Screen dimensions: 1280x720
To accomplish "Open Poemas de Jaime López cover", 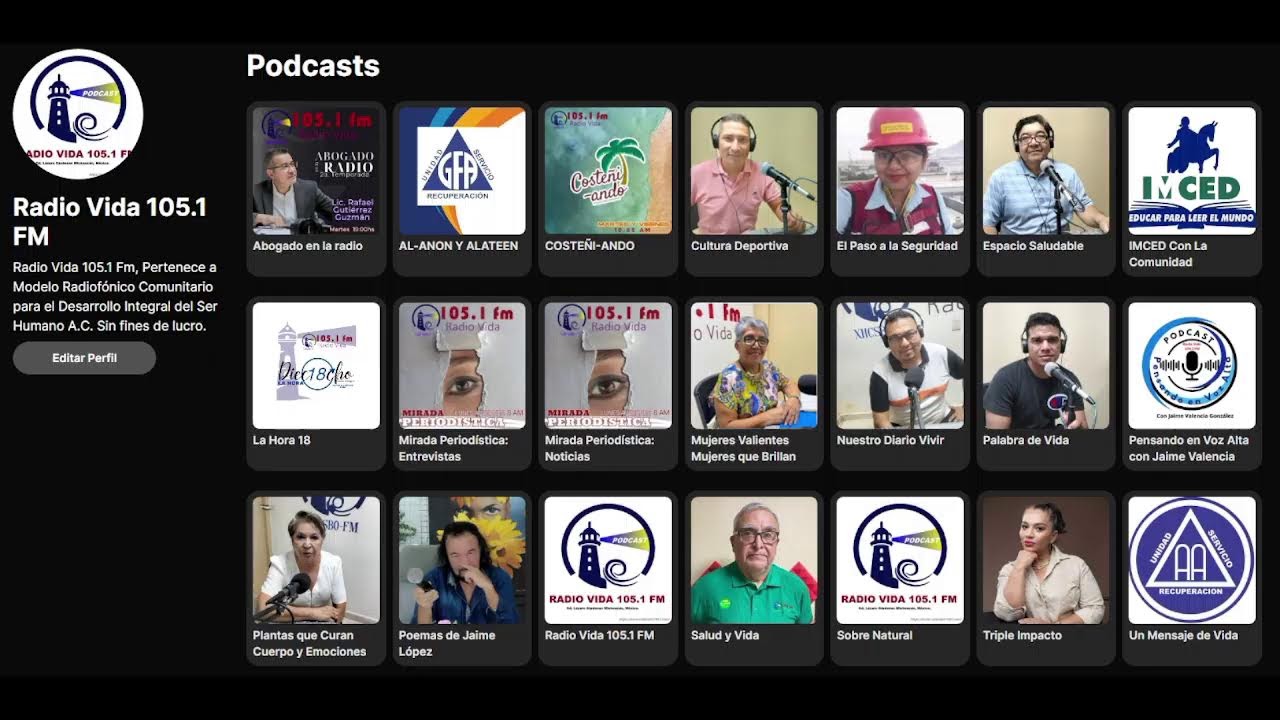I will (462, 561).
